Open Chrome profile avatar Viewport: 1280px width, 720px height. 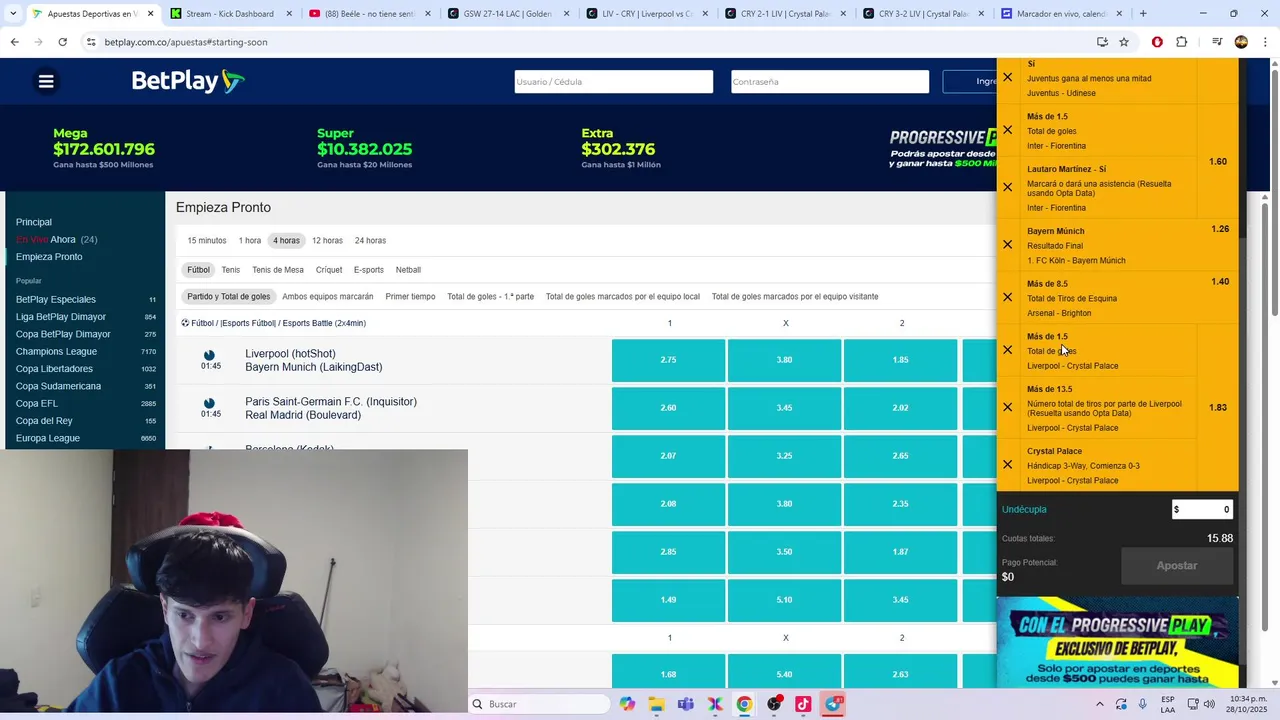1241,42
